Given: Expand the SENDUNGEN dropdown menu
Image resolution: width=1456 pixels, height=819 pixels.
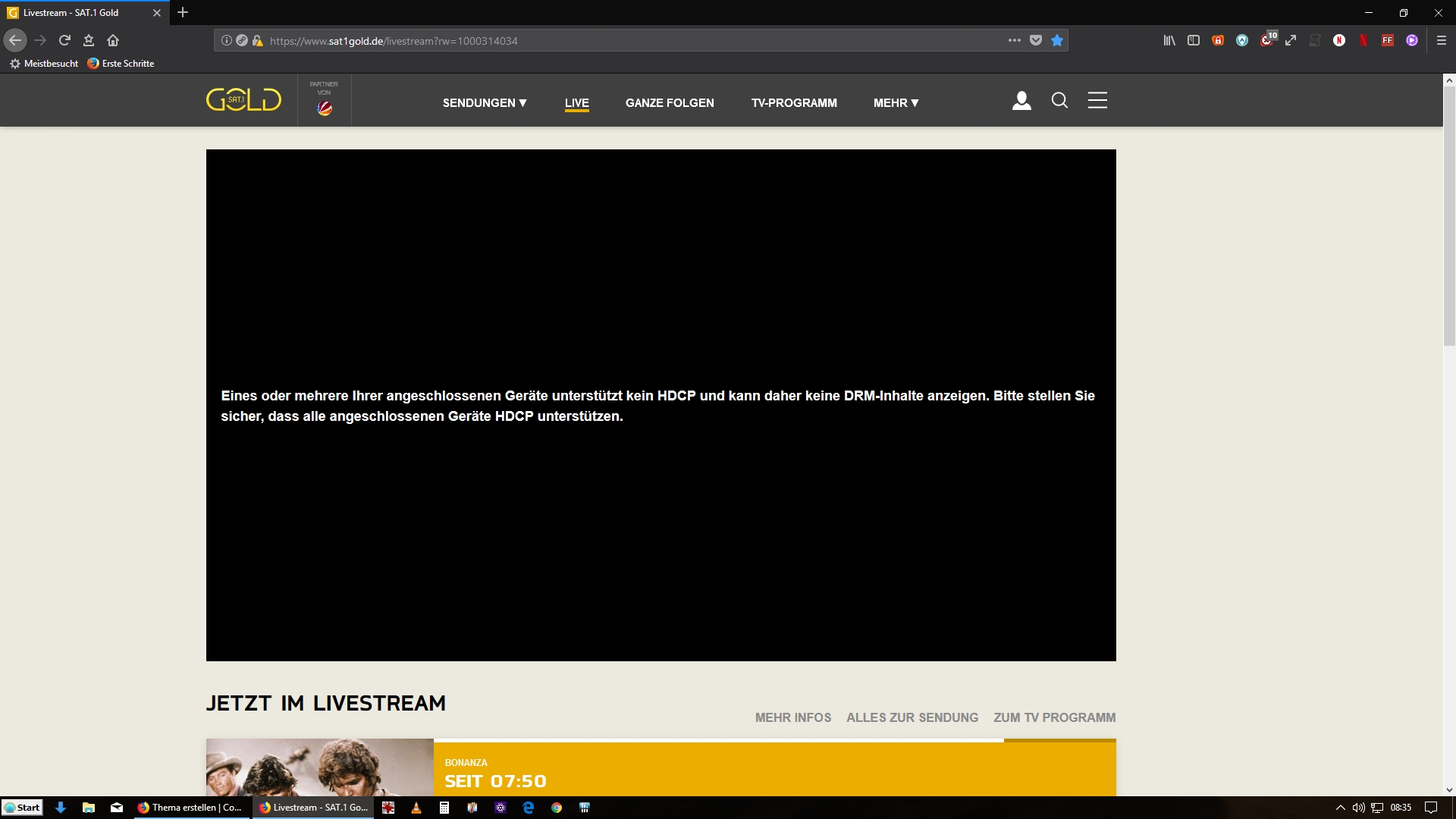Looking at the screenshot, I should click(x=485, y=103).
